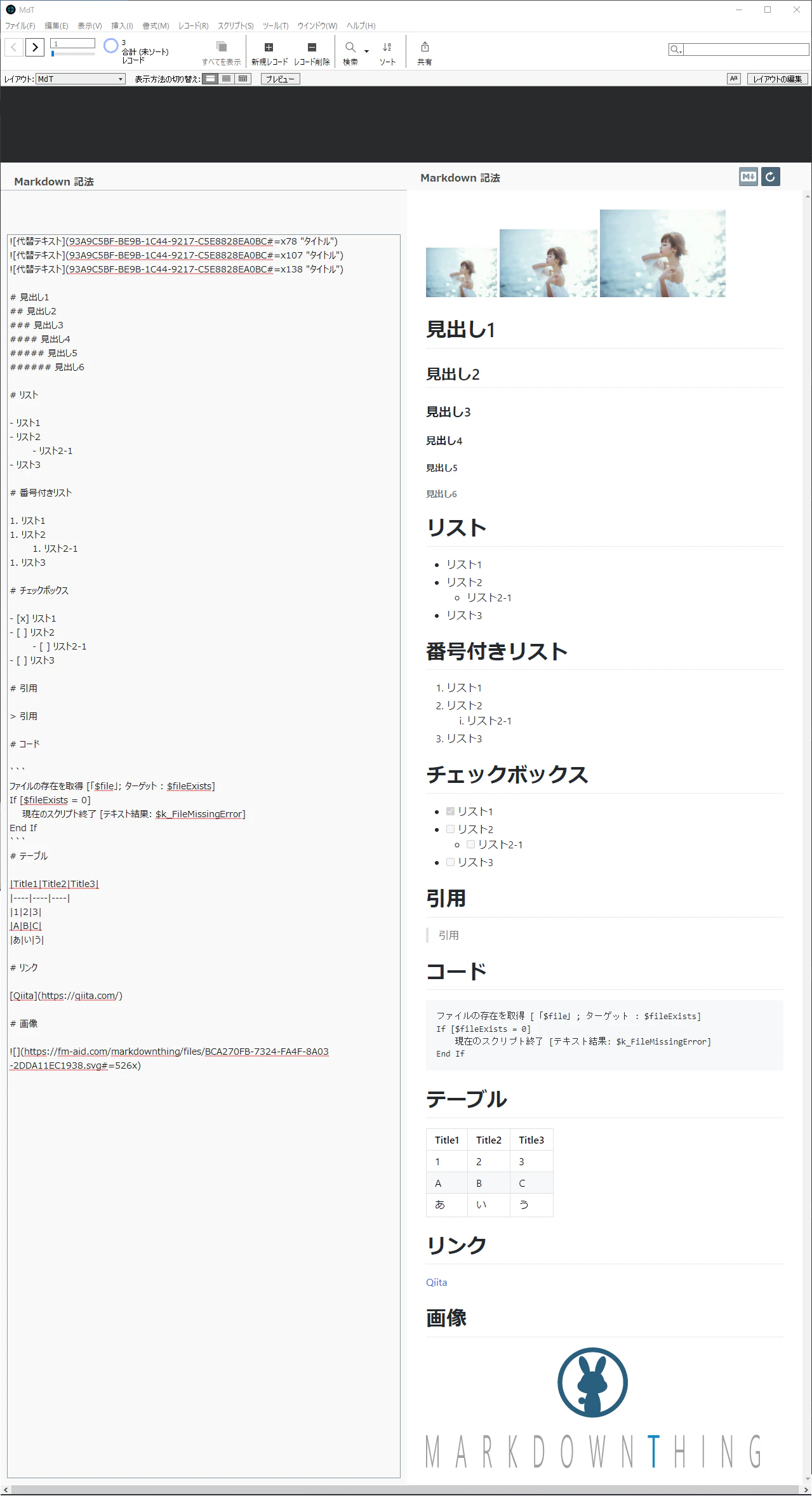Click the 合計 (未ソート) record count text

click(145, 52)
